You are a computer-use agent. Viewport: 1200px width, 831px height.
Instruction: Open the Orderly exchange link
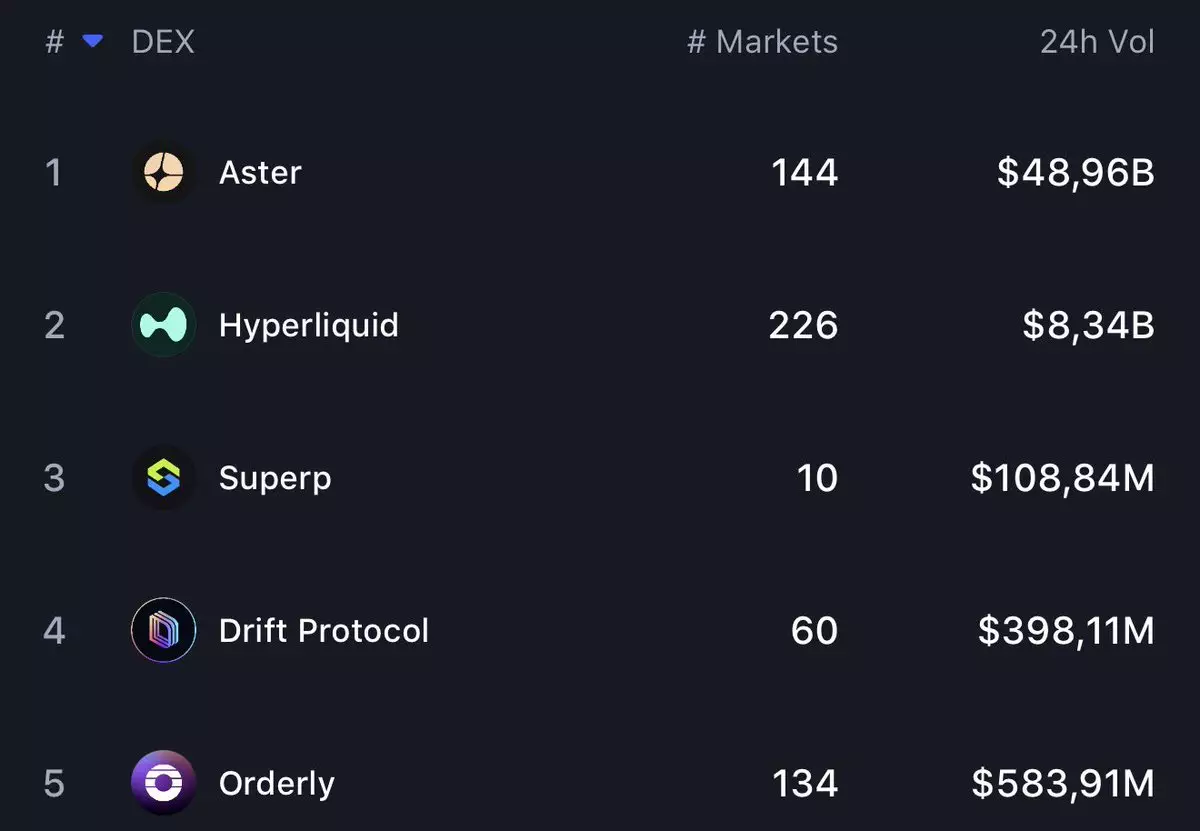click(277, 783)
